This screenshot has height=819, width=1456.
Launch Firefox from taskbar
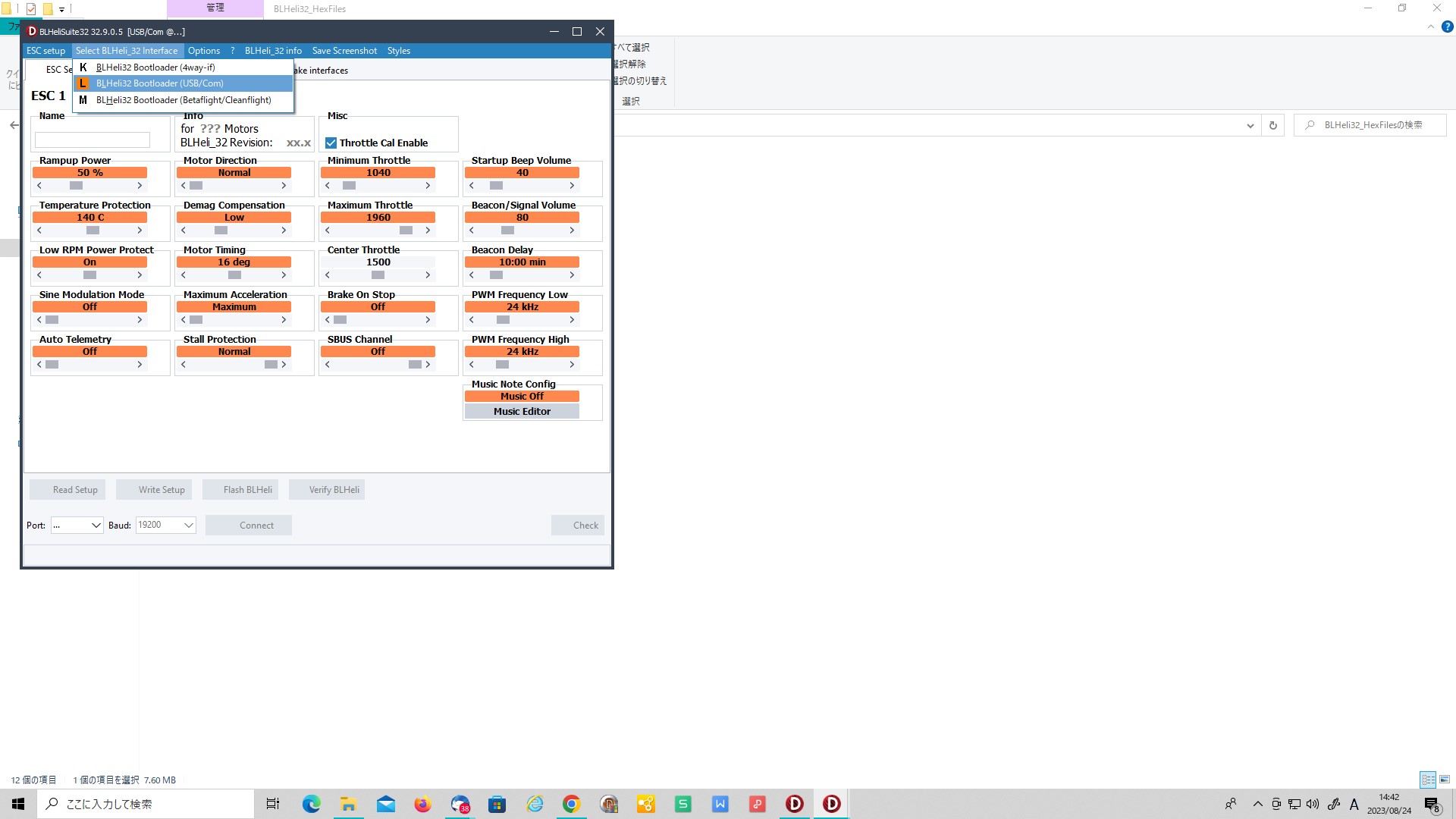pos(422,804)
